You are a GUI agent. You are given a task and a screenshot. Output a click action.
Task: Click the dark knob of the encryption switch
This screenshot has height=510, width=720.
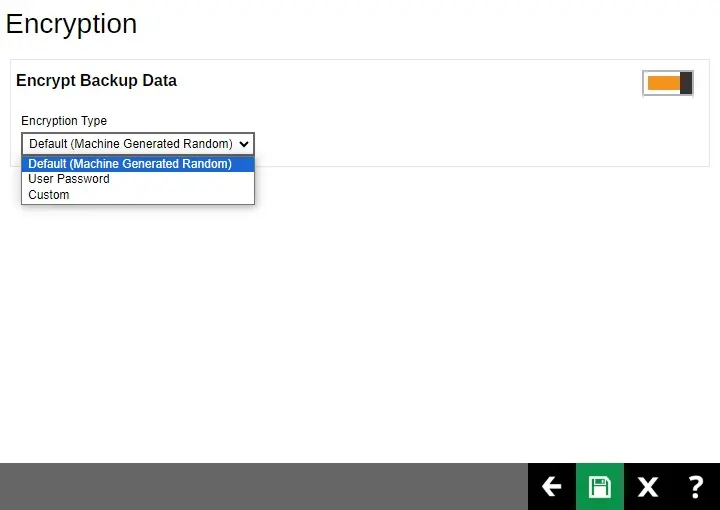pos(686,83)
